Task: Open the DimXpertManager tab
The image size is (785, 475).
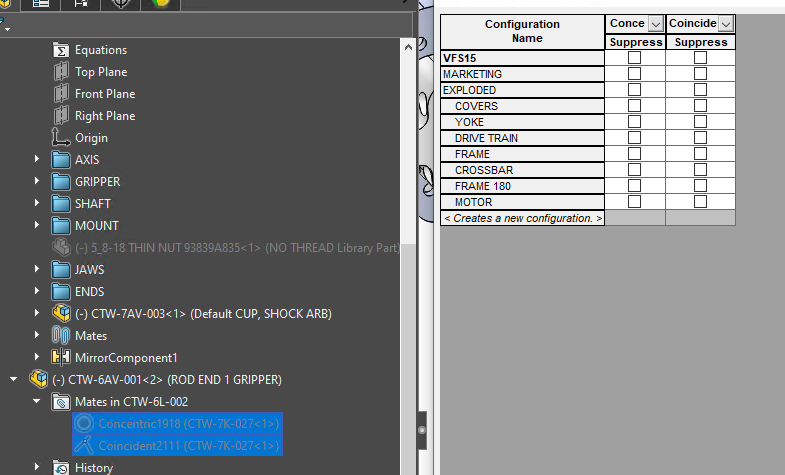Action: coord(119,4)
